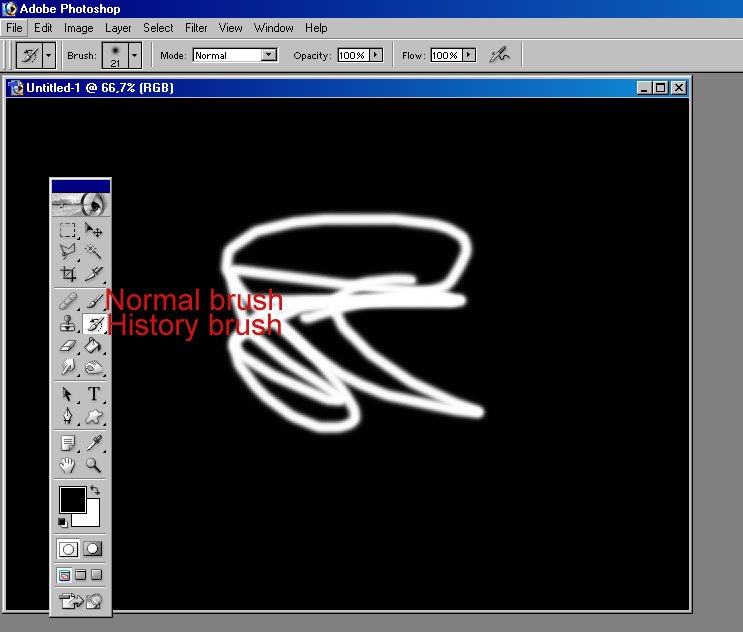Viewport: 743px width, 632px height.
Task: Pick the Hand tool
Action: 68,465
